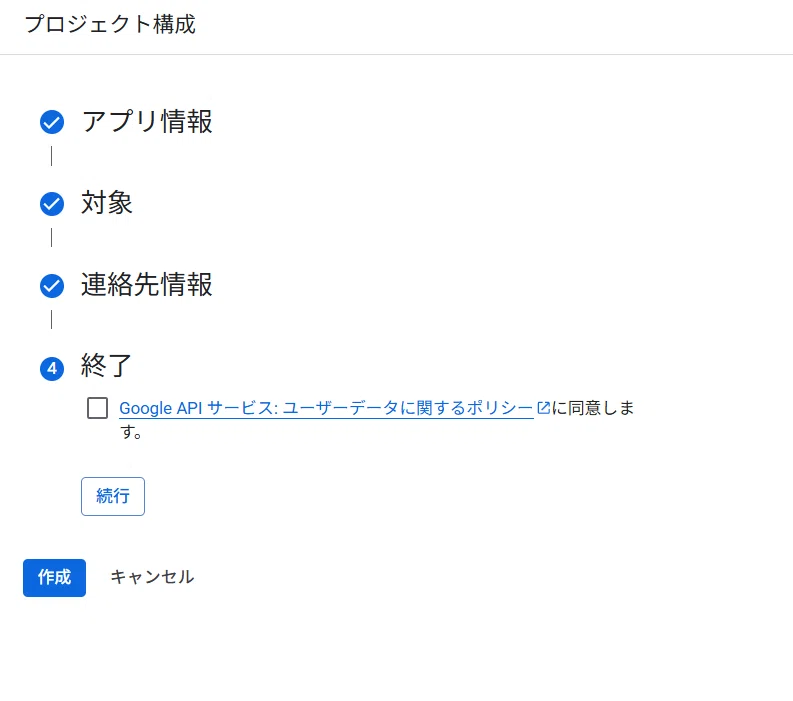Click the に同意しま agreement label text
The height and width of the screenshot is (701, 793).
593,408
